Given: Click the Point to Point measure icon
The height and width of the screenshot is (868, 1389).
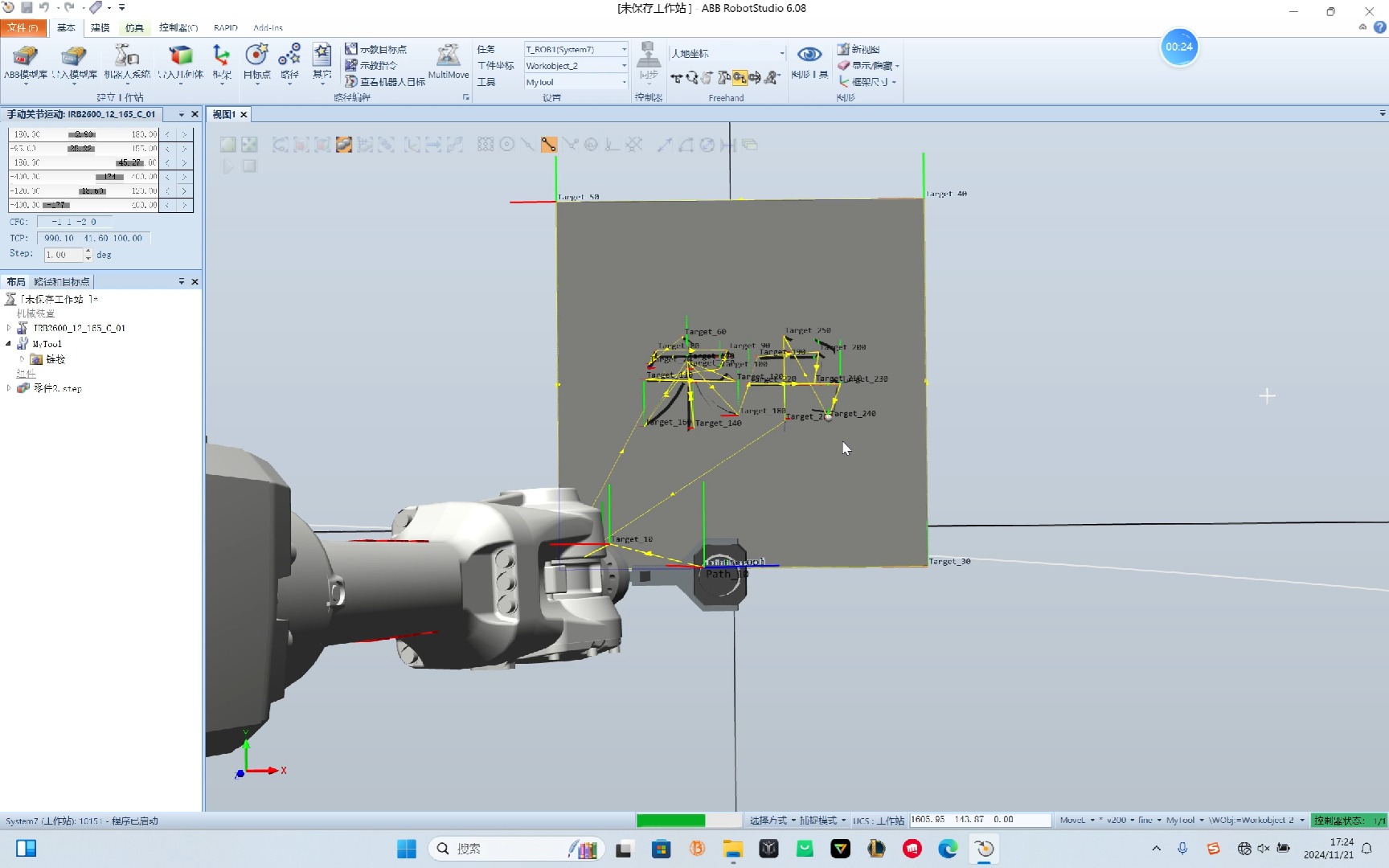Looking at the screenshot, I should point(665,145).
